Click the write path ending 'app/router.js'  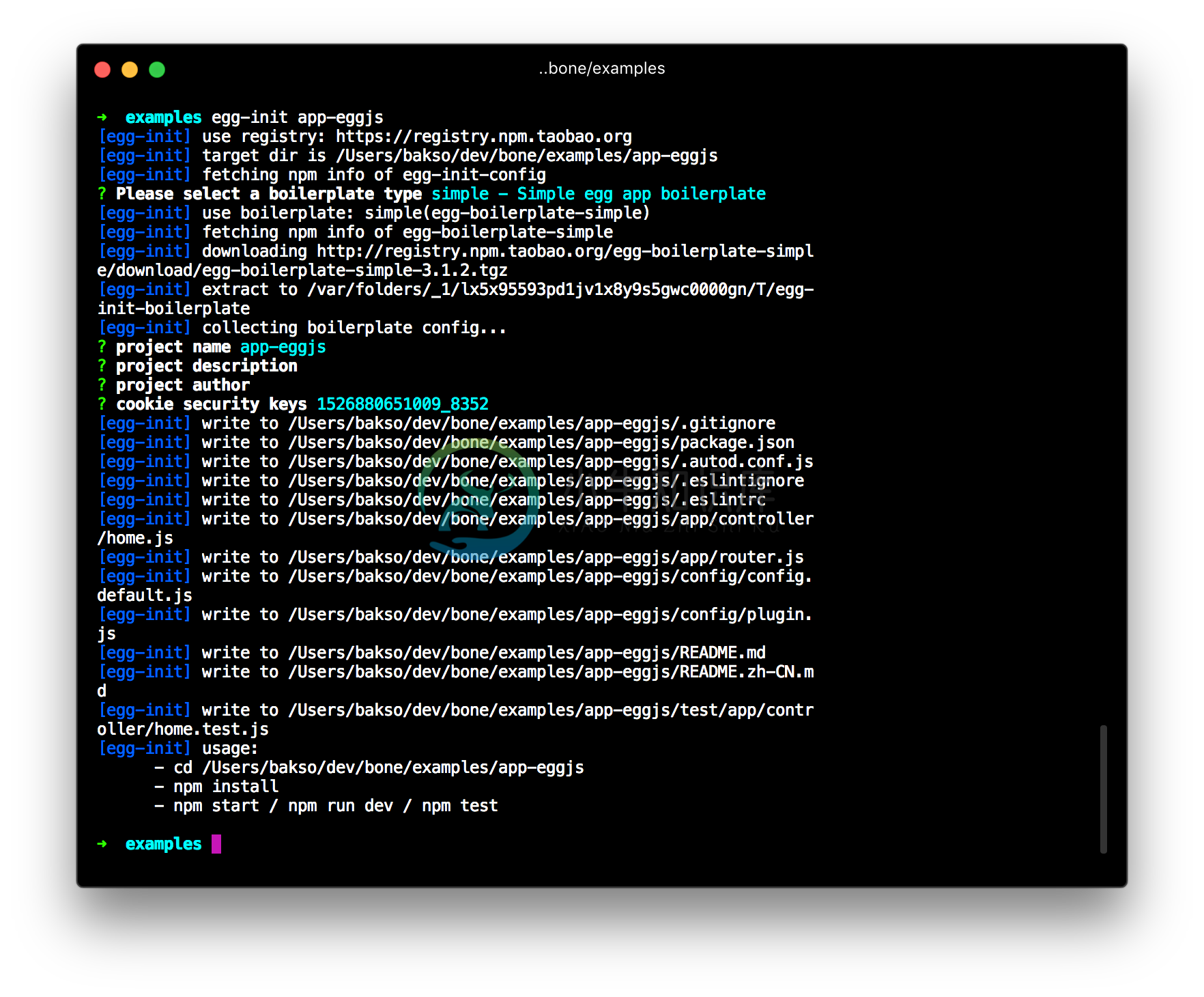click(546, 557)
